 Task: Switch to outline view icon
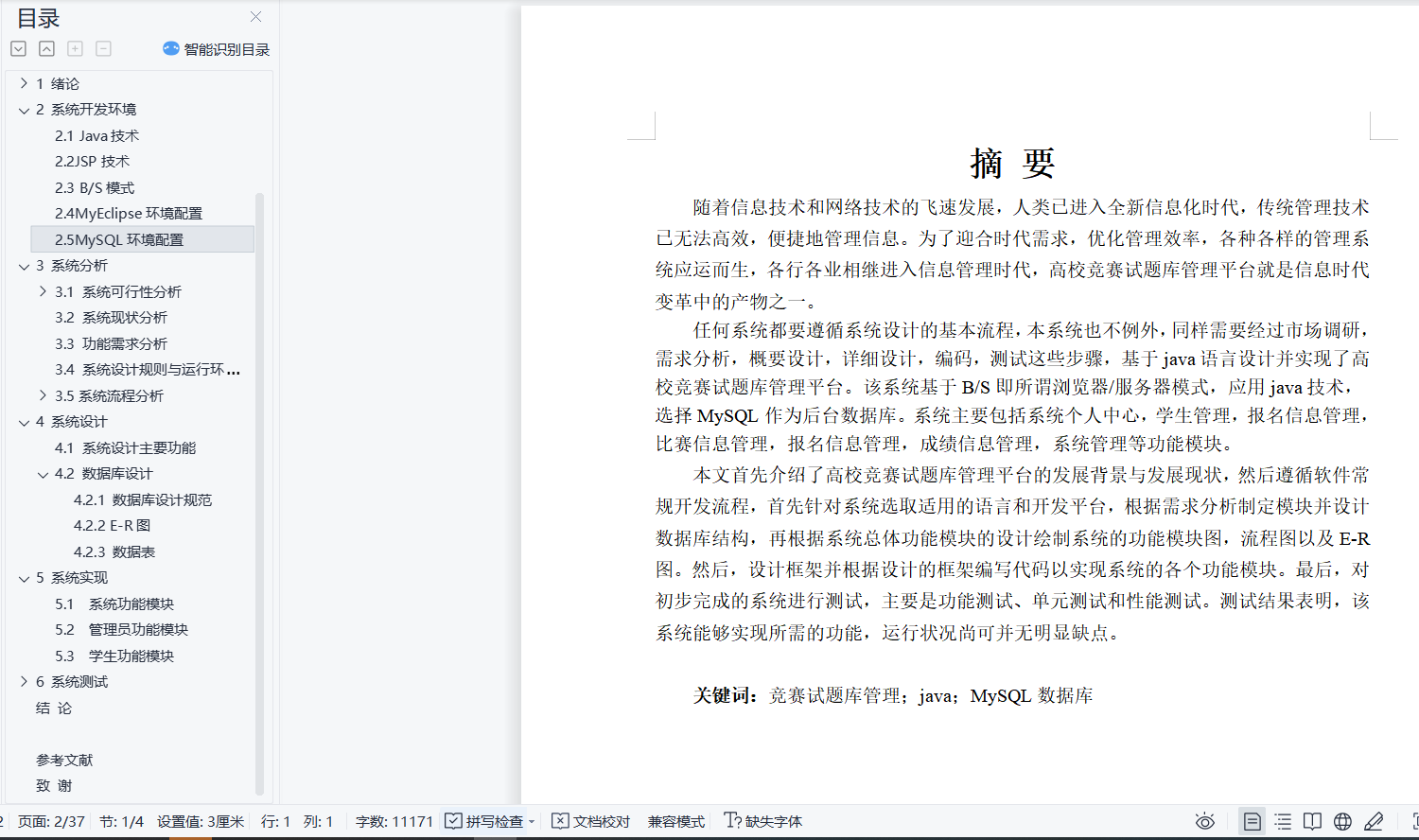pyautogui.click(x=1283, y=821)
